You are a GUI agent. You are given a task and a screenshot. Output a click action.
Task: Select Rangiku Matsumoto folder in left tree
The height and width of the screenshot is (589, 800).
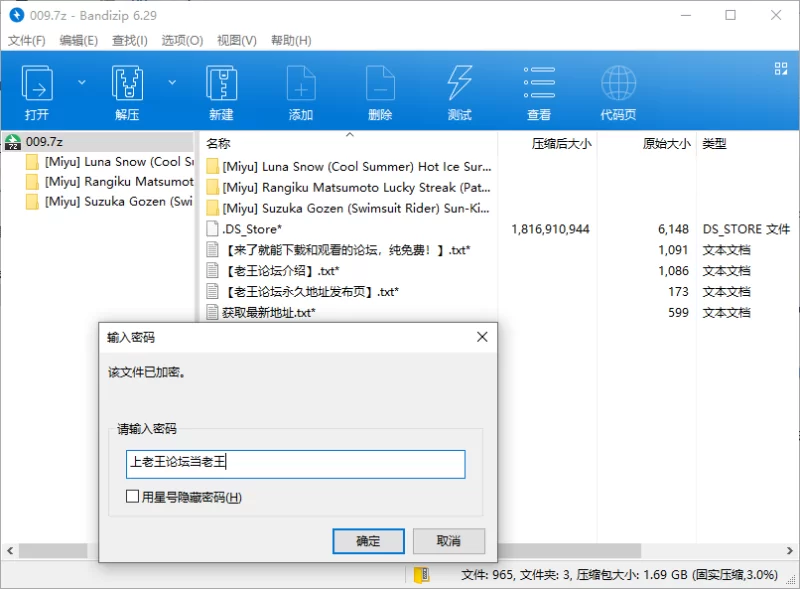coord(109,182)
